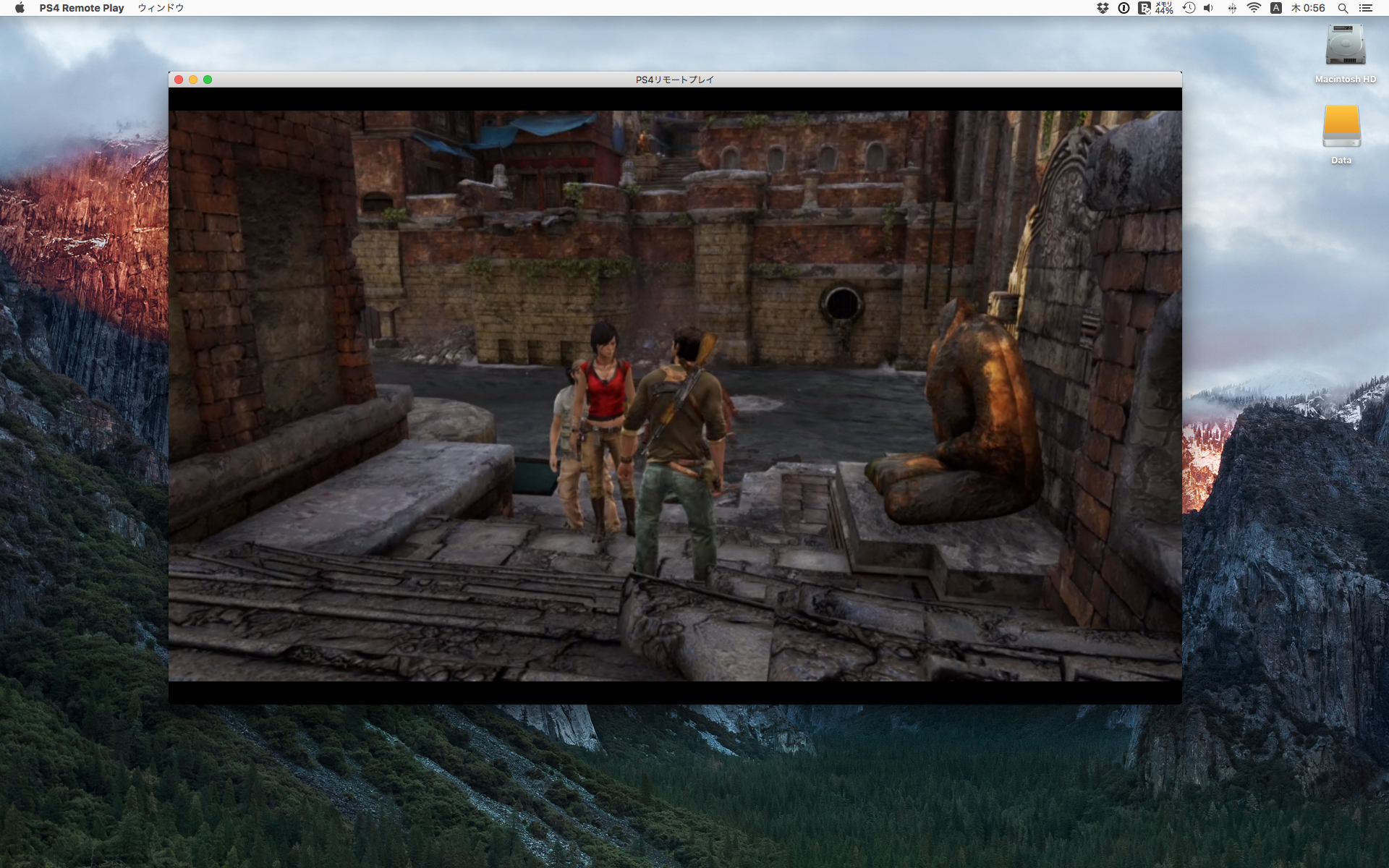Close the PS4 Remote Play window
This screenshot has height=868, width=1389.
tap(179, 80)
